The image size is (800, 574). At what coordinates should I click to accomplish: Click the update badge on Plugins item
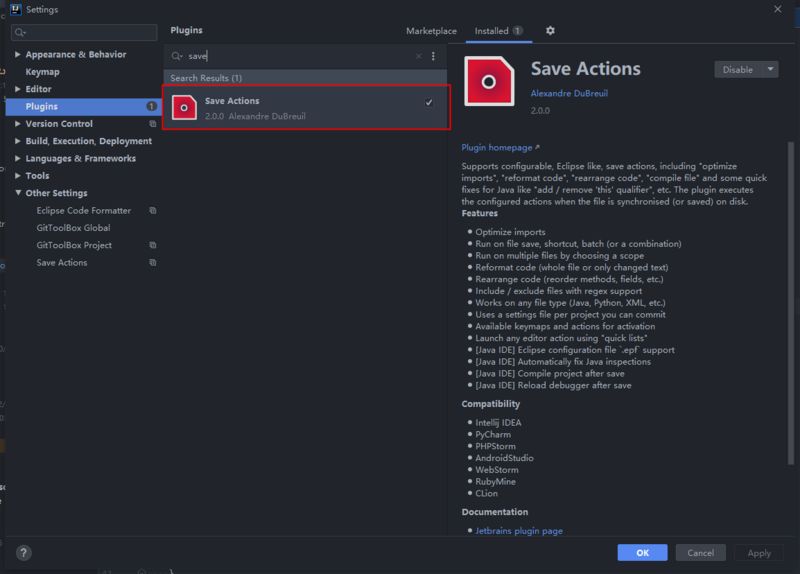pyautogui.click(x=152, y=106)
